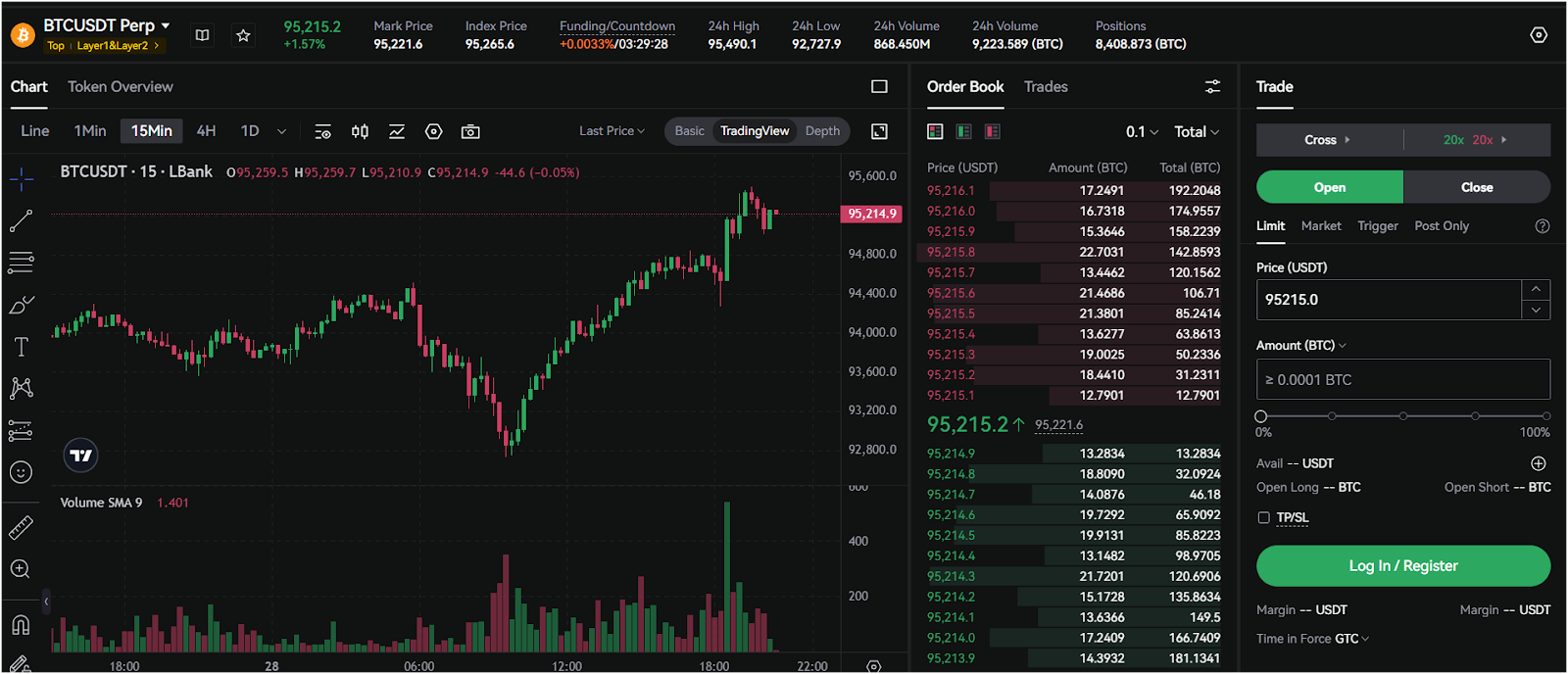Open order type help question icon

[x=1543, y=226]
